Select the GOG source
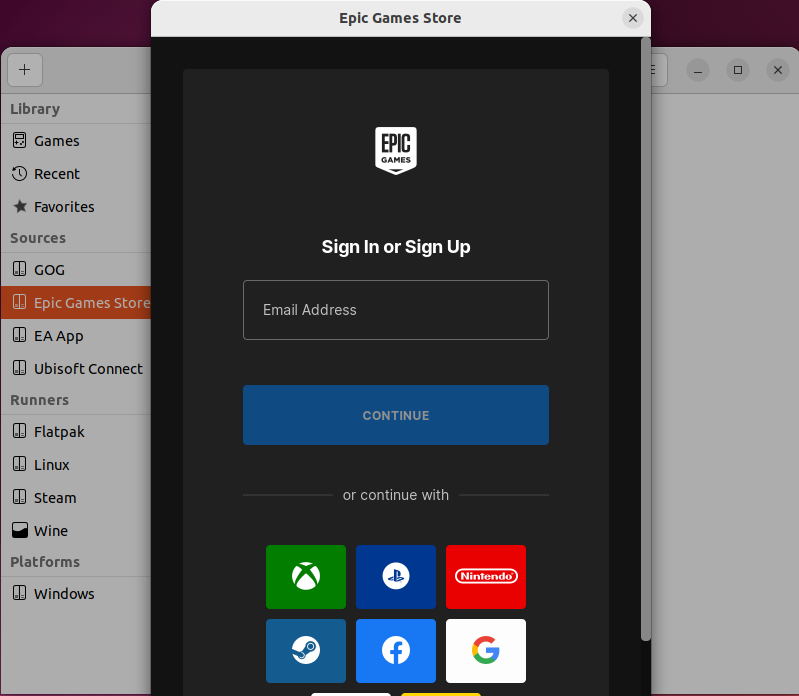This screenshot has width=799, height=696. pyautogui.click(x=76, y=270)
